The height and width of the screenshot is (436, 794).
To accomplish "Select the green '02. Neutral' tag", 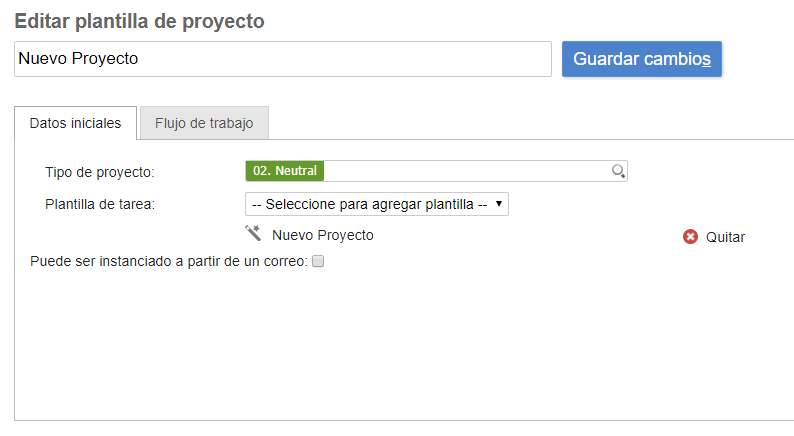I will tap(285, 171).
